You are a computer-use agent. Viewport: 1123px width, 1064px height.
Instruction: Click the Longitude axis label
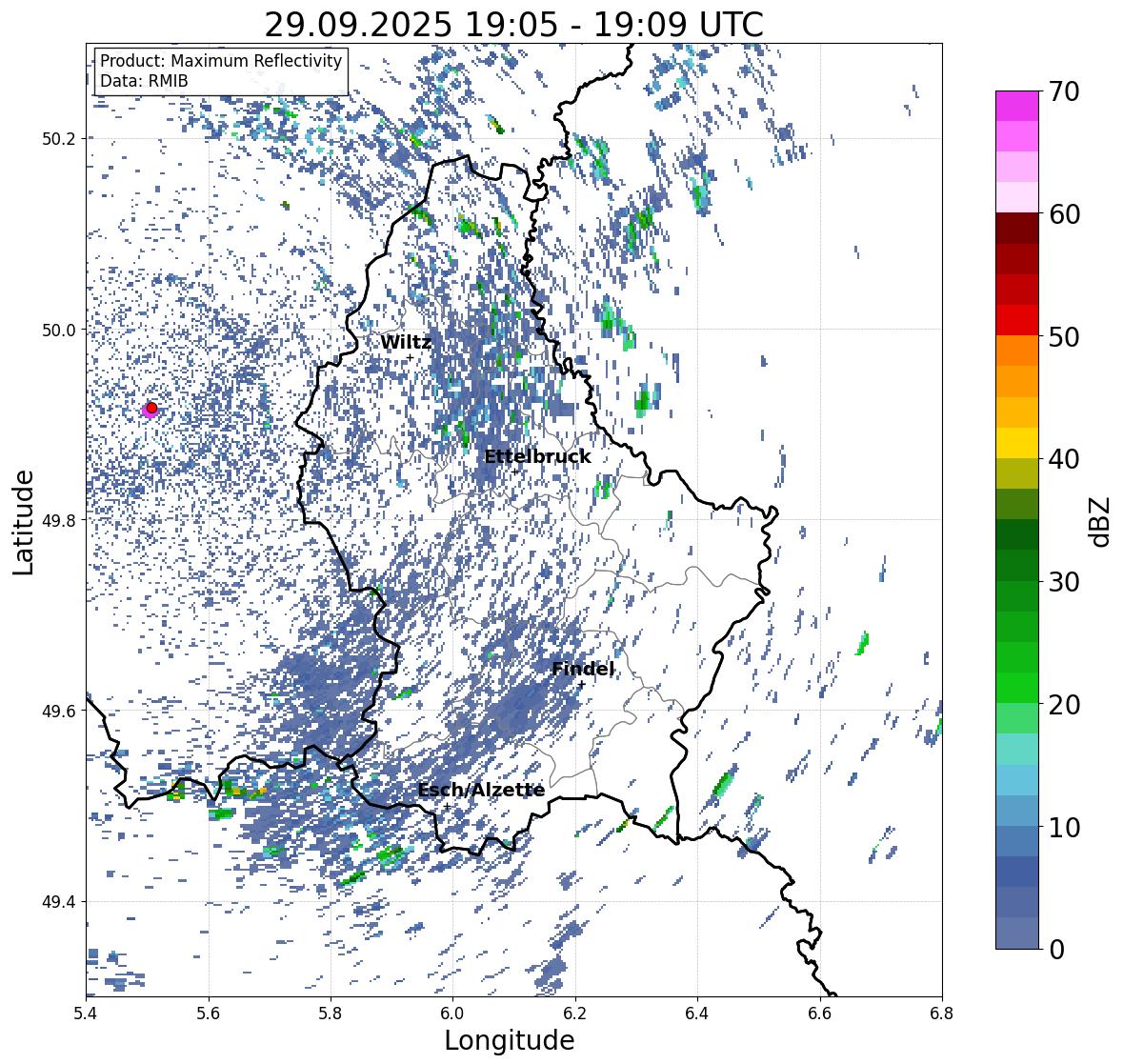coord(510,1040)
